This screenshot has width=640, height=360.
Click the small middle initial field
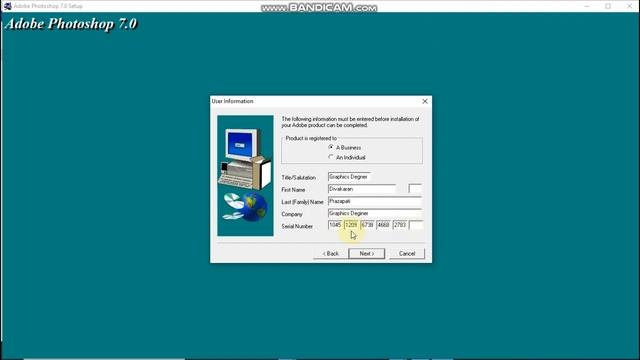click(x=415, y=189)
